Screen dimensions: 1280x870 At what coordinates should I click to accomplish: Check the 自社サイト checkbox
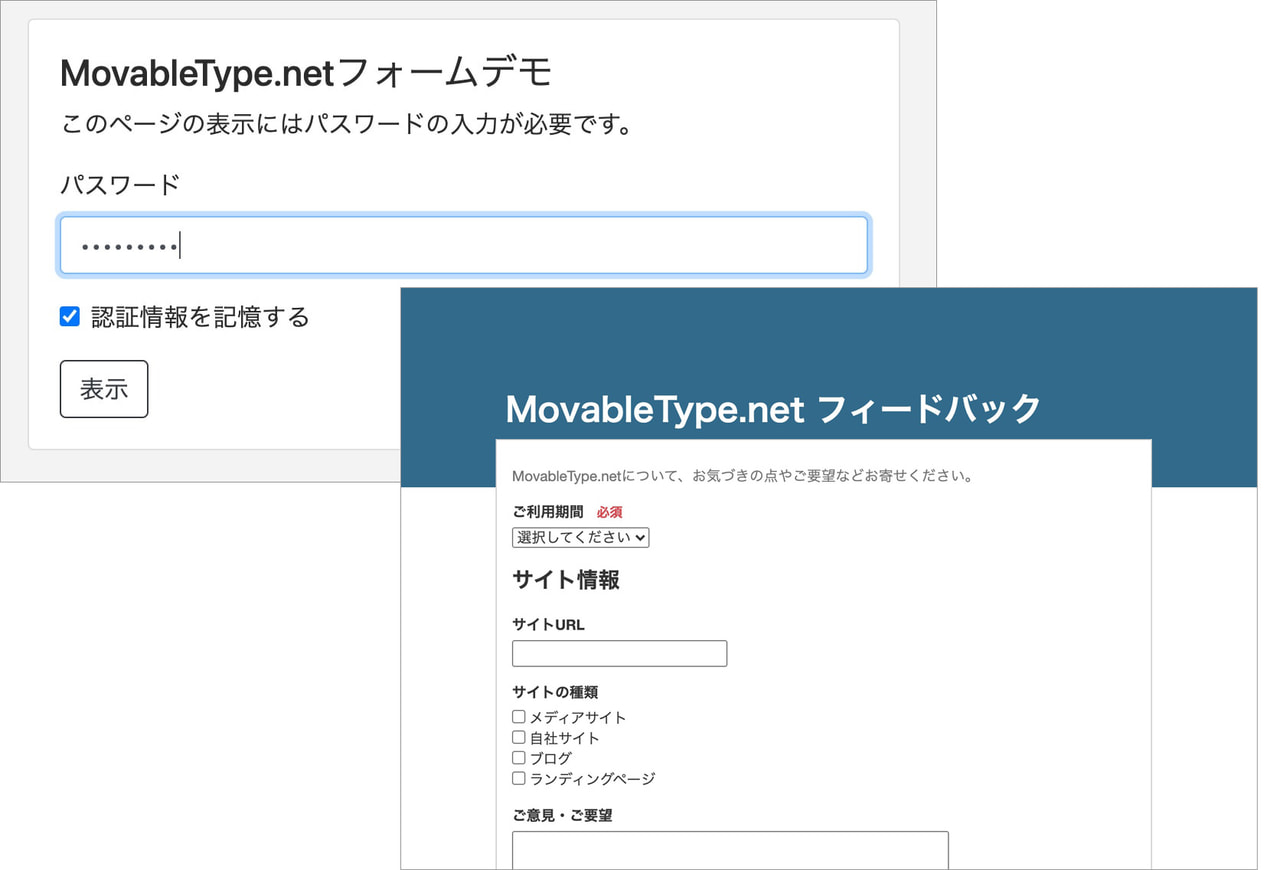tap(519, 738)
